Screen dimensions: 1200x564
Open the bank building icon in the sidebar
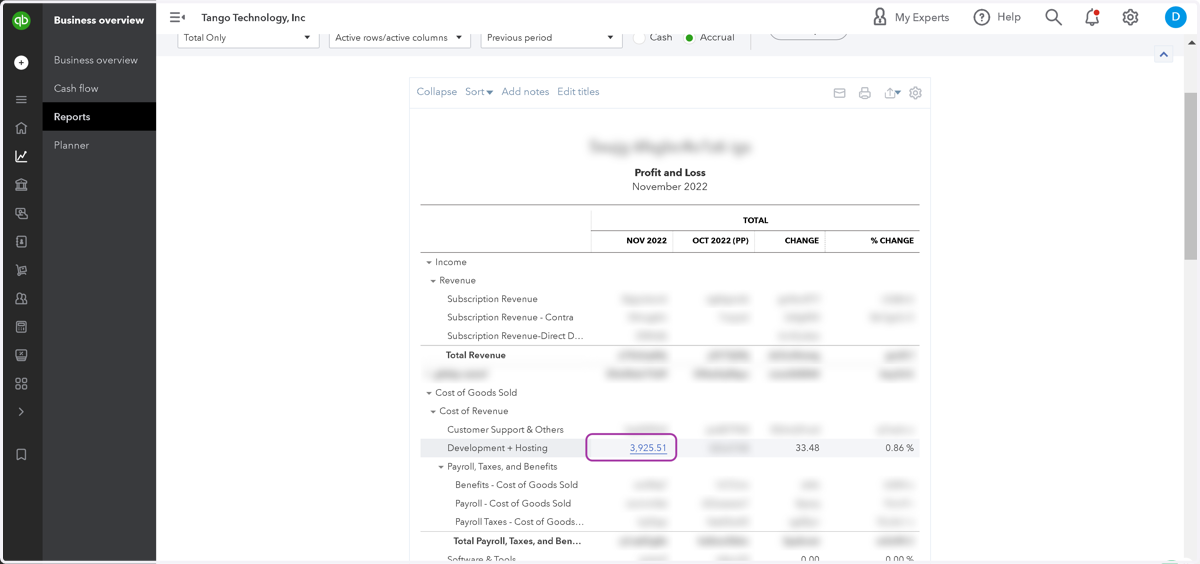pyautogui.click(x=21, y=185)
